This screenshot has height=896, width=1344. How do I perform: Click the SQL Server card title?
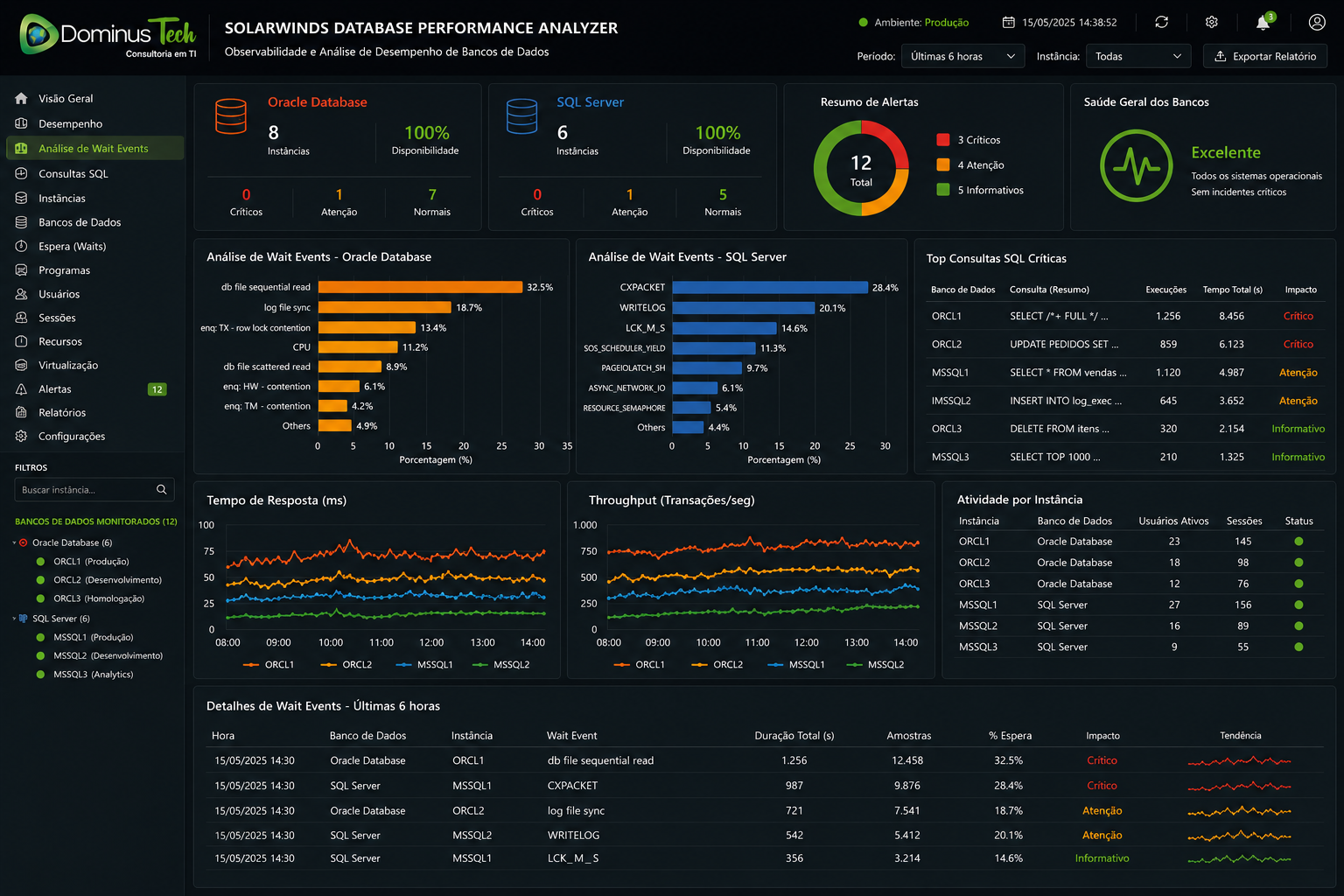pyautogui.click(x=591, y=102)
